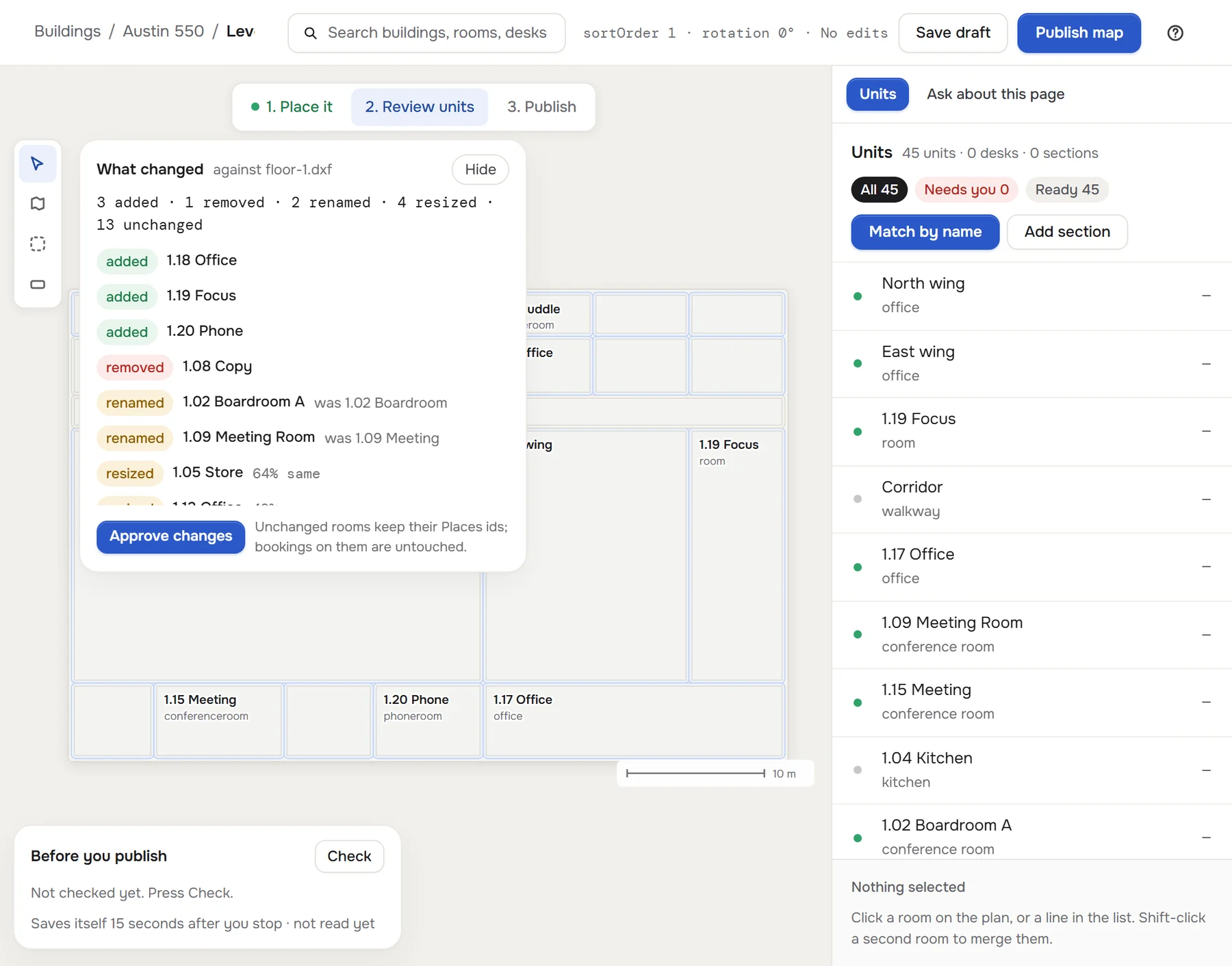1232x966 pixels.
Task: Focus the search buildings, rooms, desks field
Action: coord(427,33)
